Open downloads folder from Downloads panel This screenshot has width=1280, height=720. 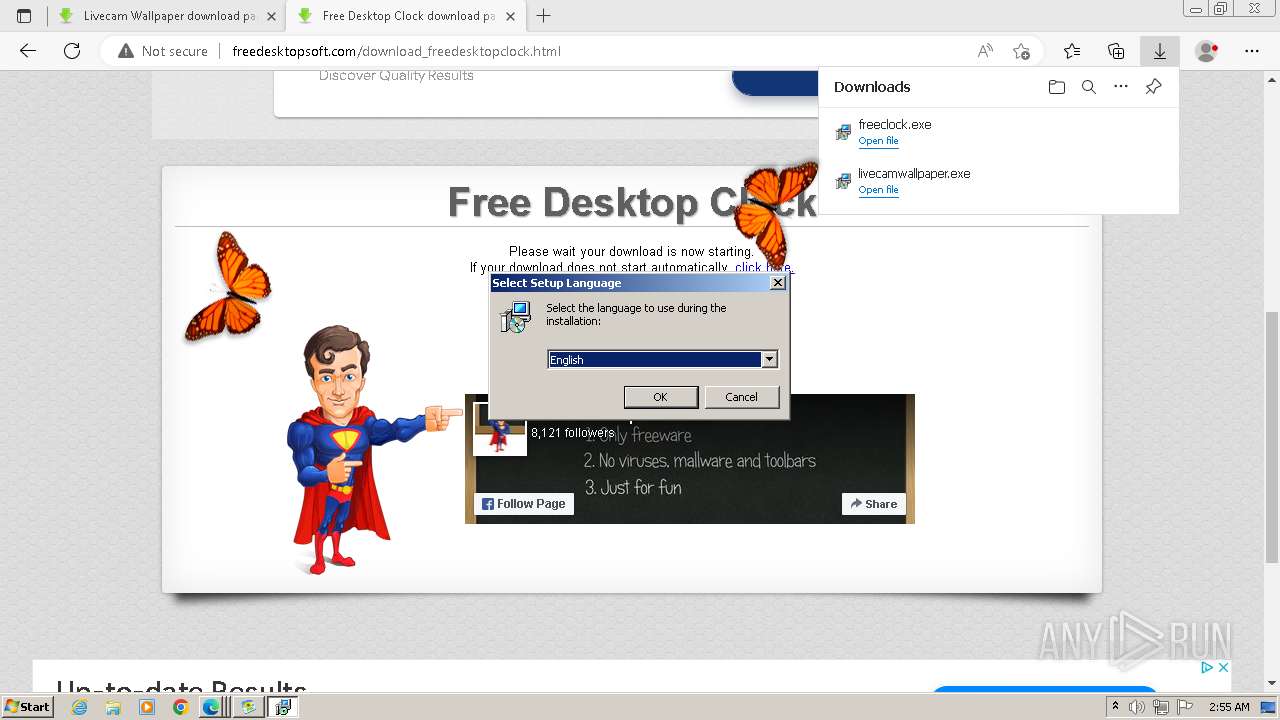pyautogui.click(x=1057, y=87)
